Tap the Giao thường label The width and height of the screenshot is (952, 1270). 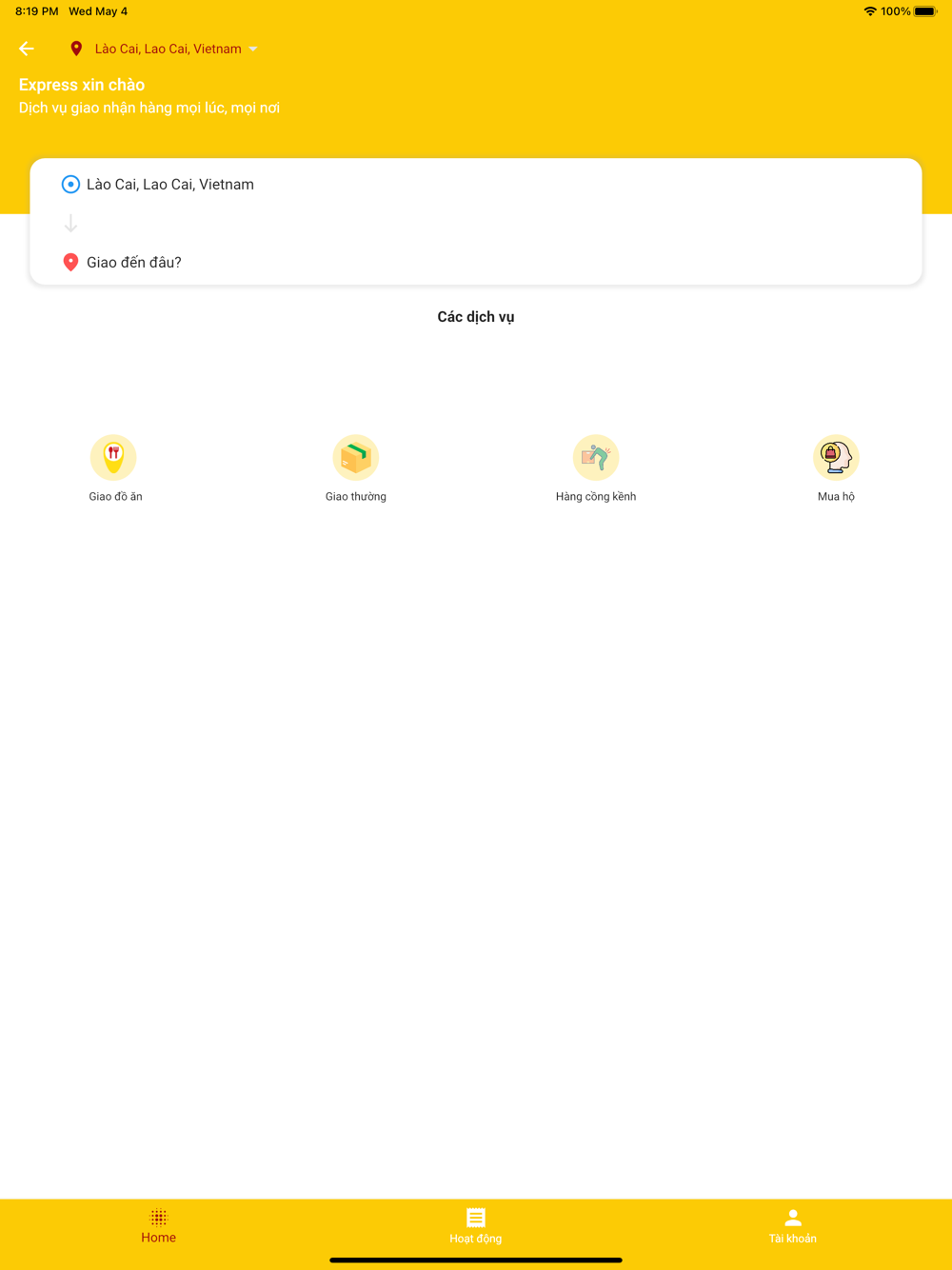tap(356, 497)
